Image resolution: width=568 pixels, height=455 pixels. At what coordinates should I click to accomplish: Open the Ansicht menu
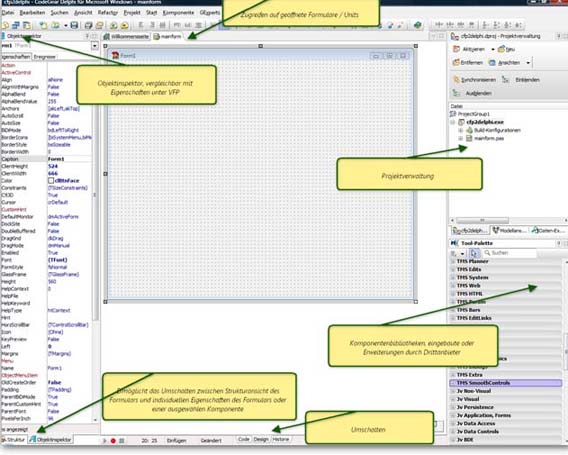point(83,13)
